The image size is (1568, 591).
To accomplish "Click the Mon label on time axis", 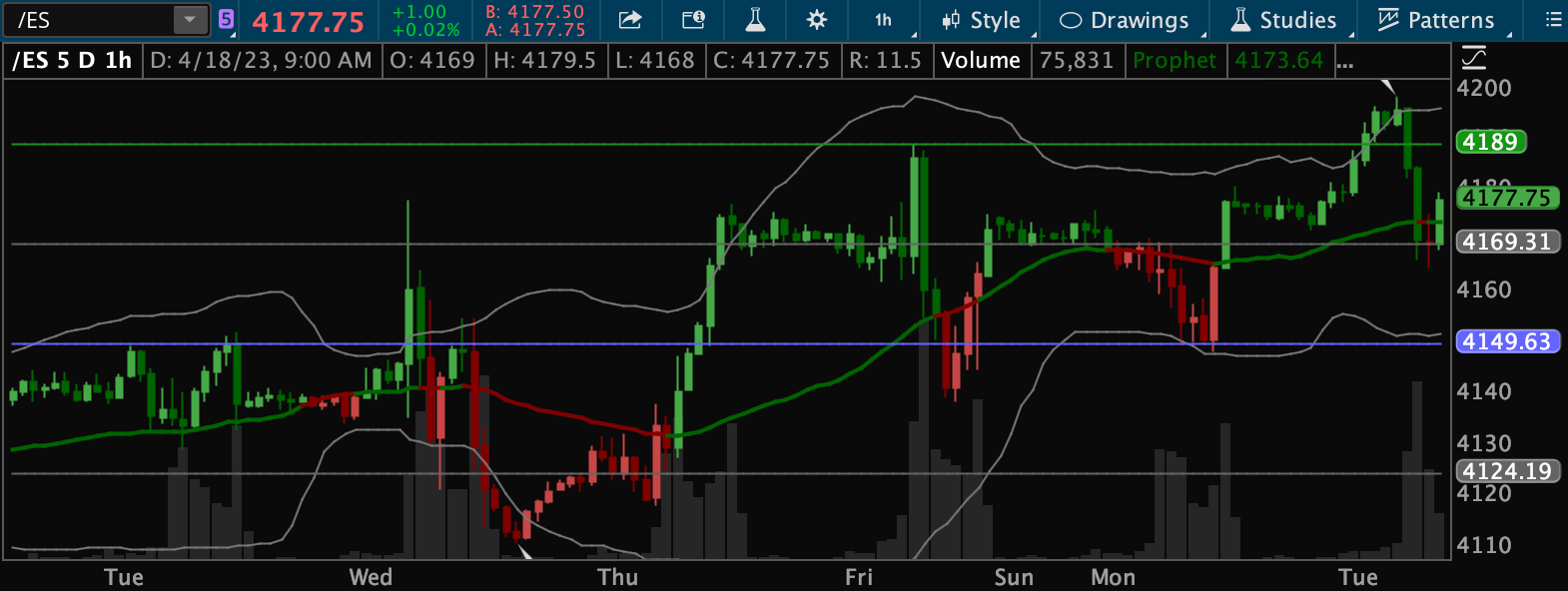I will point(1113,577).
